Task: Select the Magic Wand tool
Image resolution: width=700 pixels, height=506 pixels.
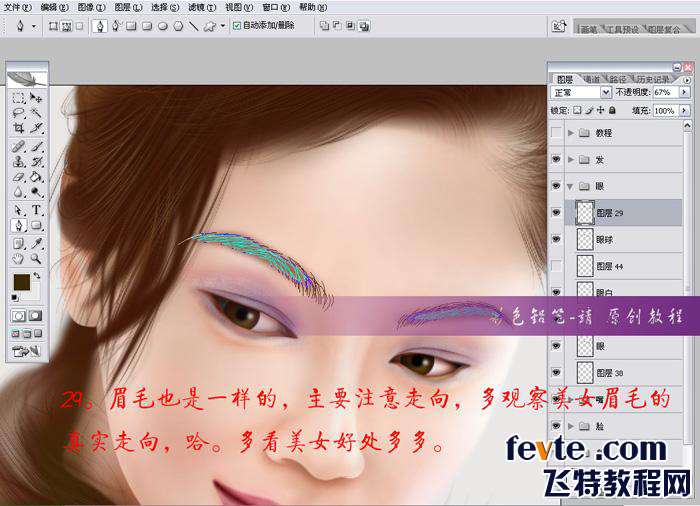Action: [x=36, y=113]
